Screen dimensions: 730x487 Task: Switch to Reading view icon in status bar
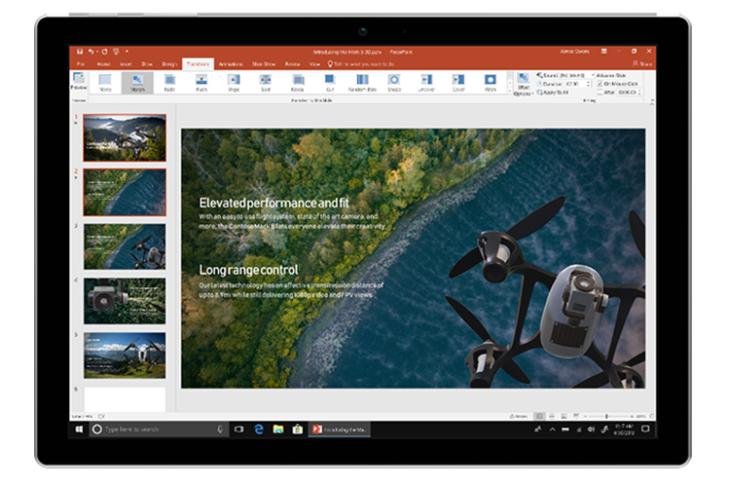pos(564,416)
